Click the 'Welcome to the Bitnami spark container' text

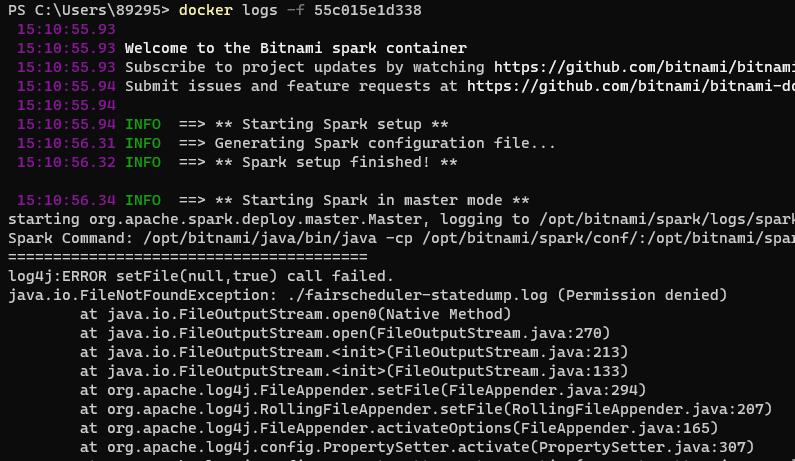(x=295, y=48)
